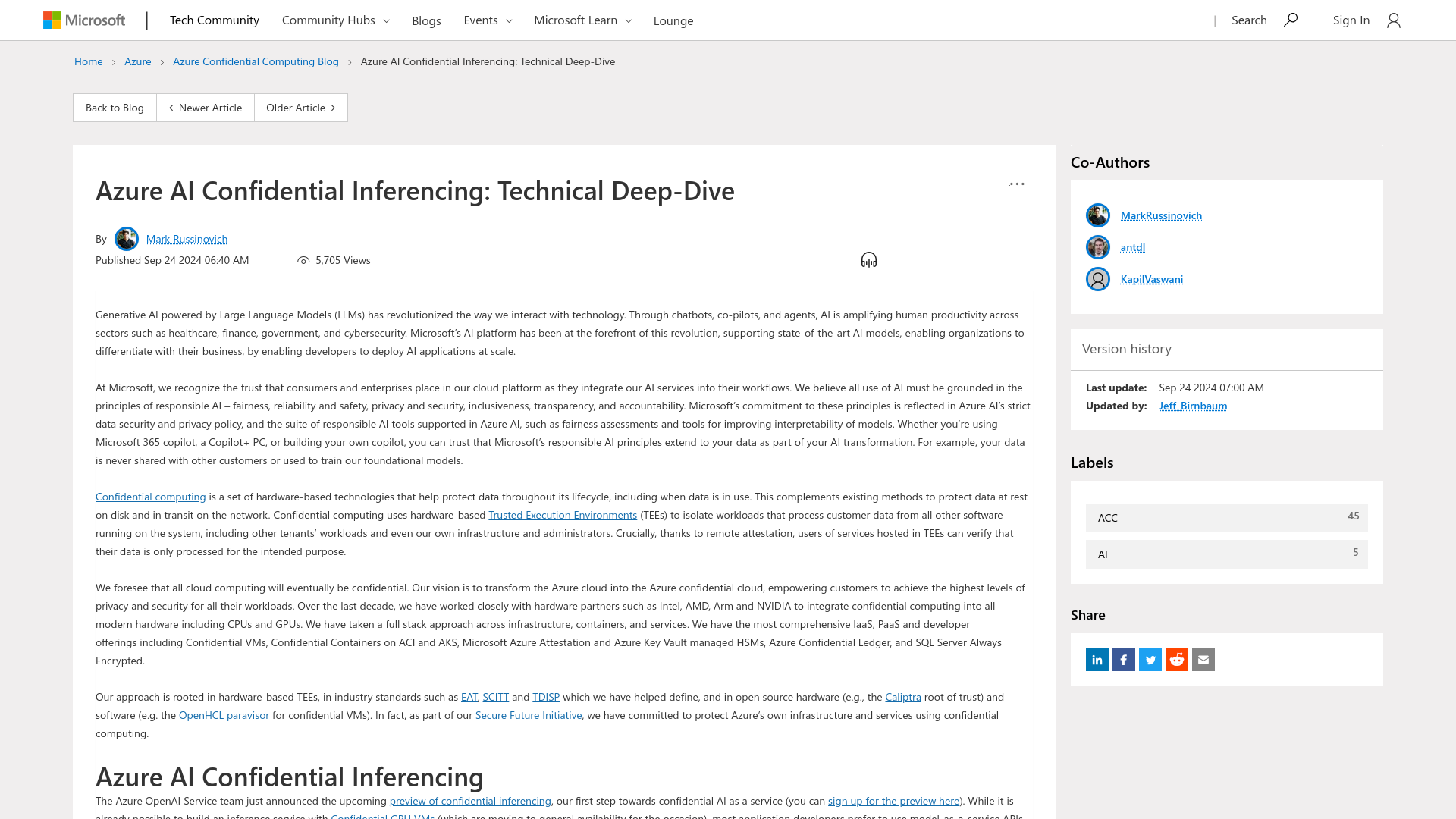Viewport: 1456px width, 819px height.
Task: Click Mark Russinovich avatar next to byline
Action: click(127, 239)
